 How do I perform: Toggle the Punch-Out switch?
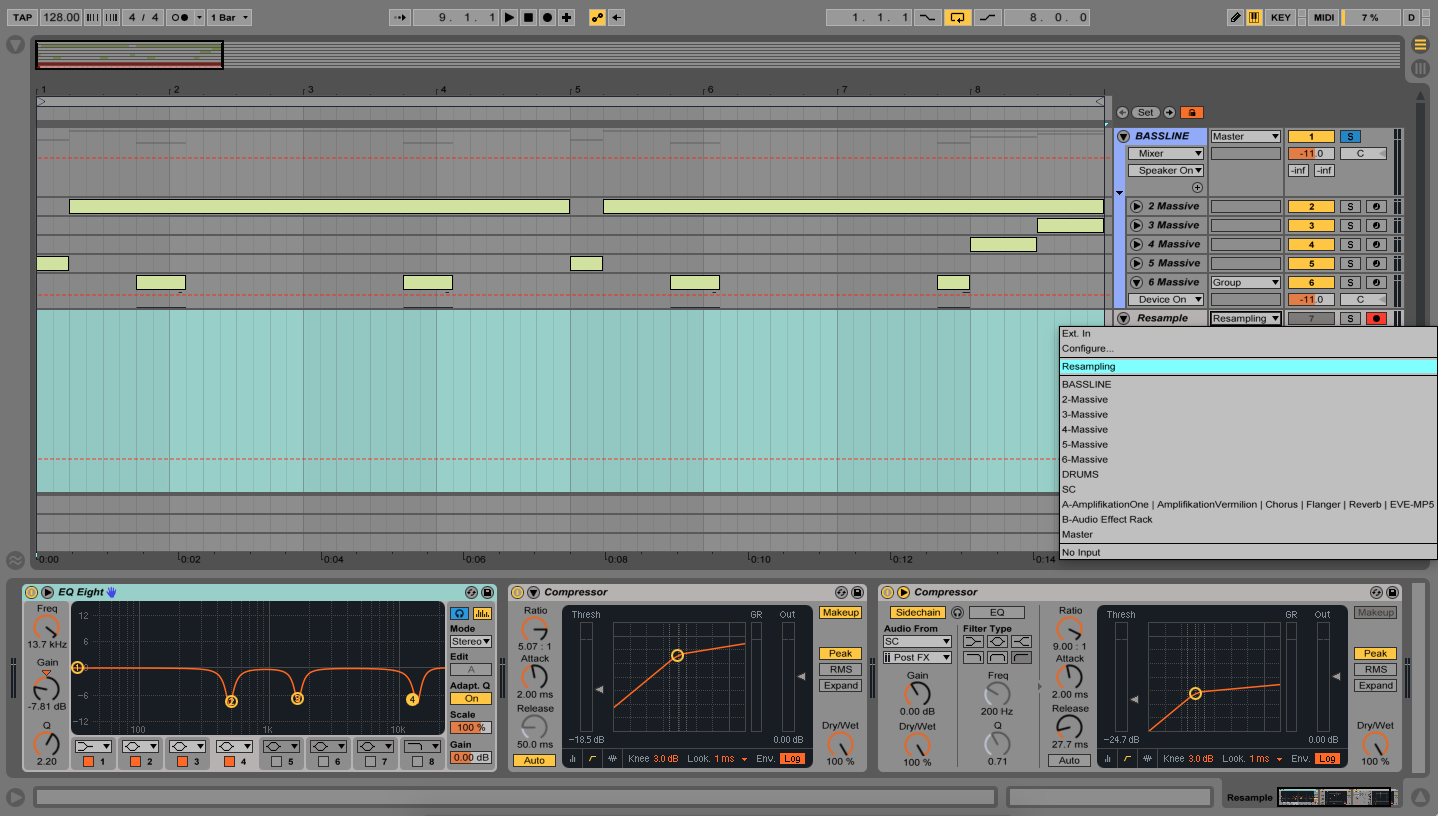point(988,17)
